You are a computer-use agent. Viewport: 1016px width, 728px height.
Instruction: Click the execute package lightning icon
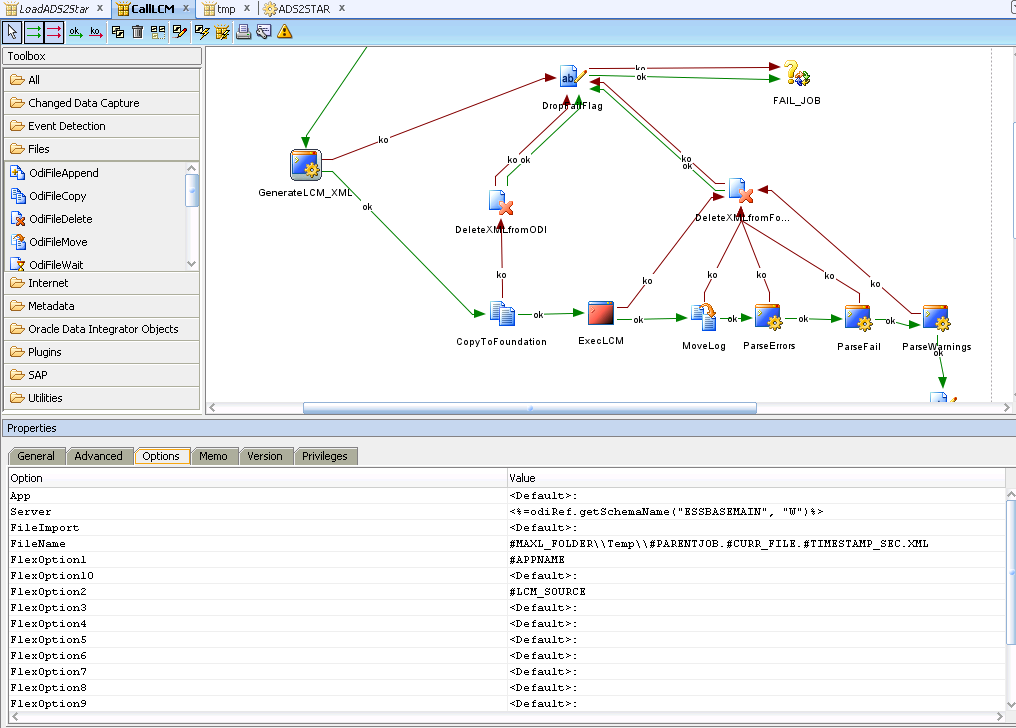click(x=222, y=32)
